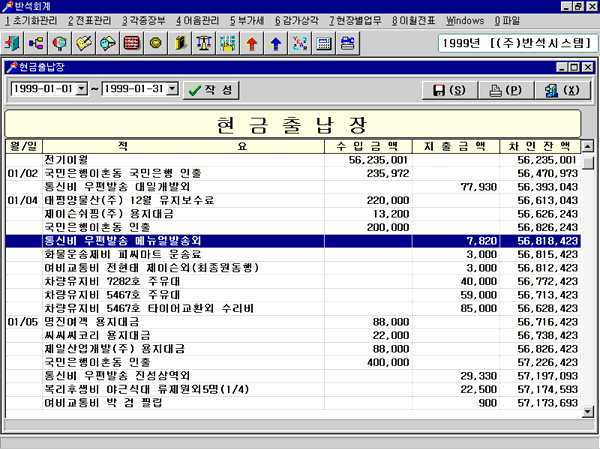Click the 지출금액 column header
600x450 pixels.
456,146
